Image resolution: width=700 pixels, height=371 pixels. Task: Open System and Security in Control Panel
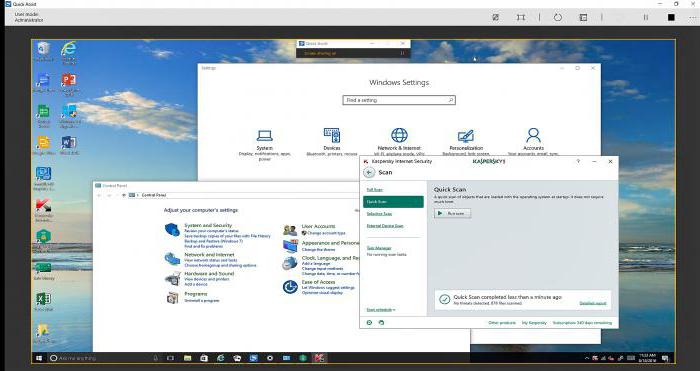pos(208,225)
